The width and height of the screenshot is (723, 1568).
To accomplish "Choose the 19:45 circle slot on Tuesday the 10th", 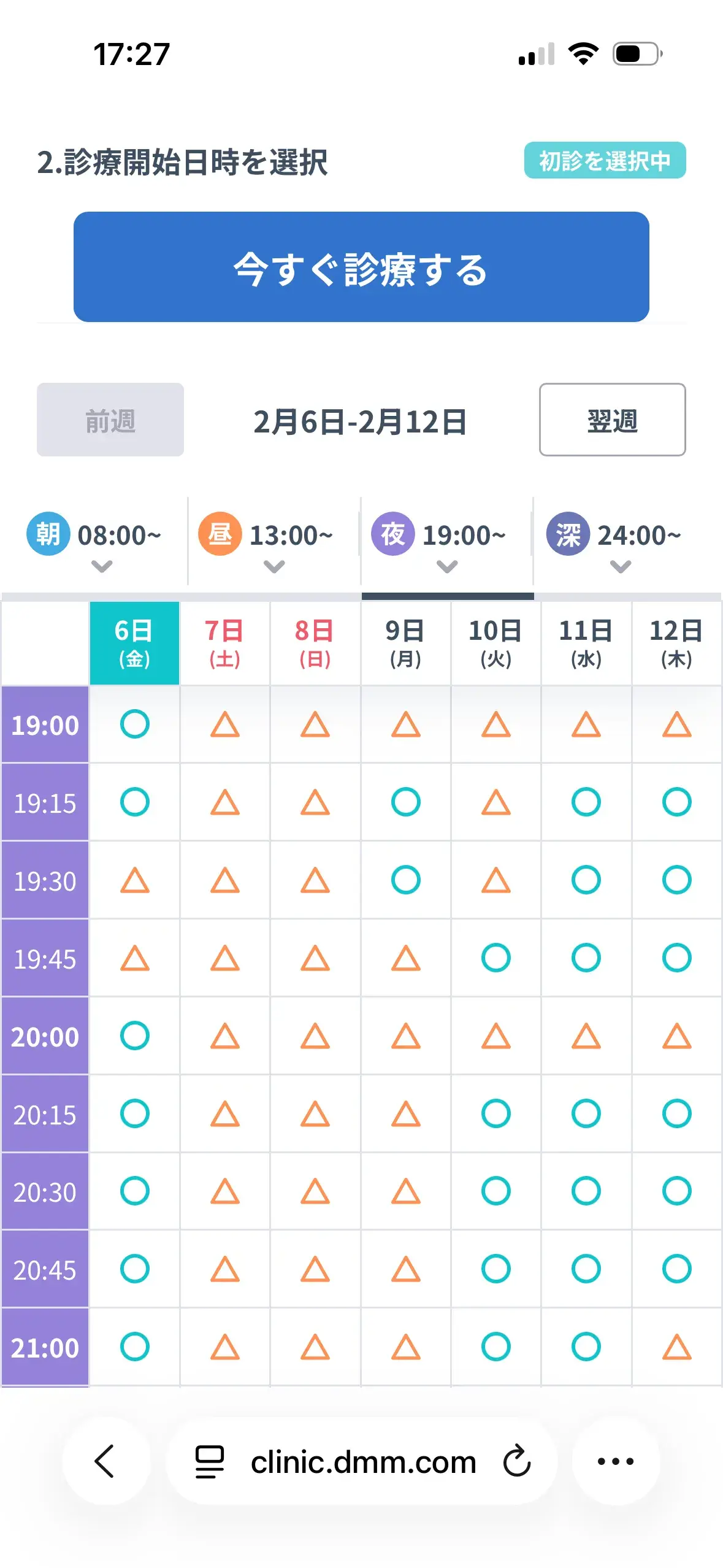I will [x=495, y=958].
